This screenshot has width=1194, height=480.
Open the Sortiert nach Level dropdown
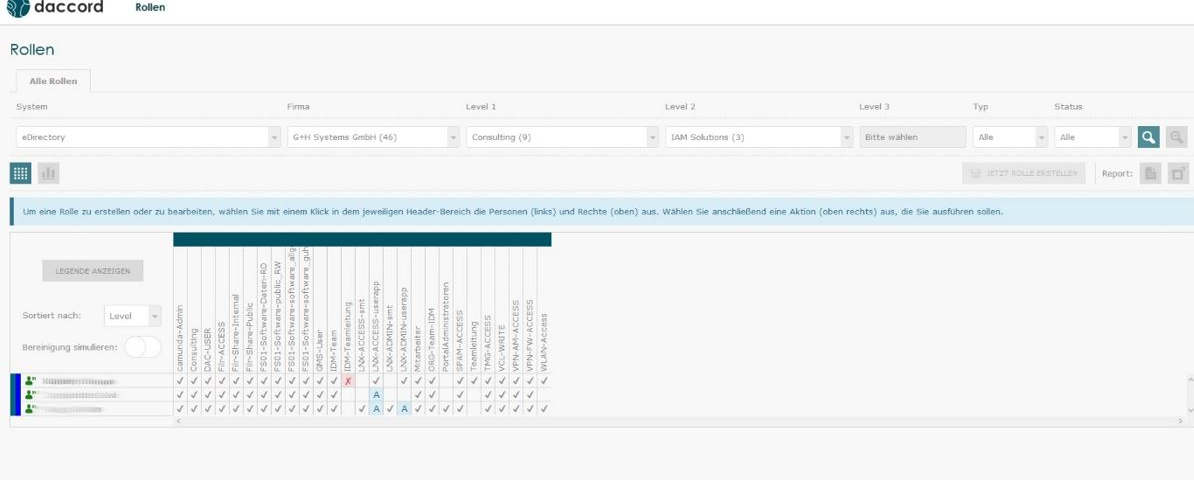click(132, 316)
